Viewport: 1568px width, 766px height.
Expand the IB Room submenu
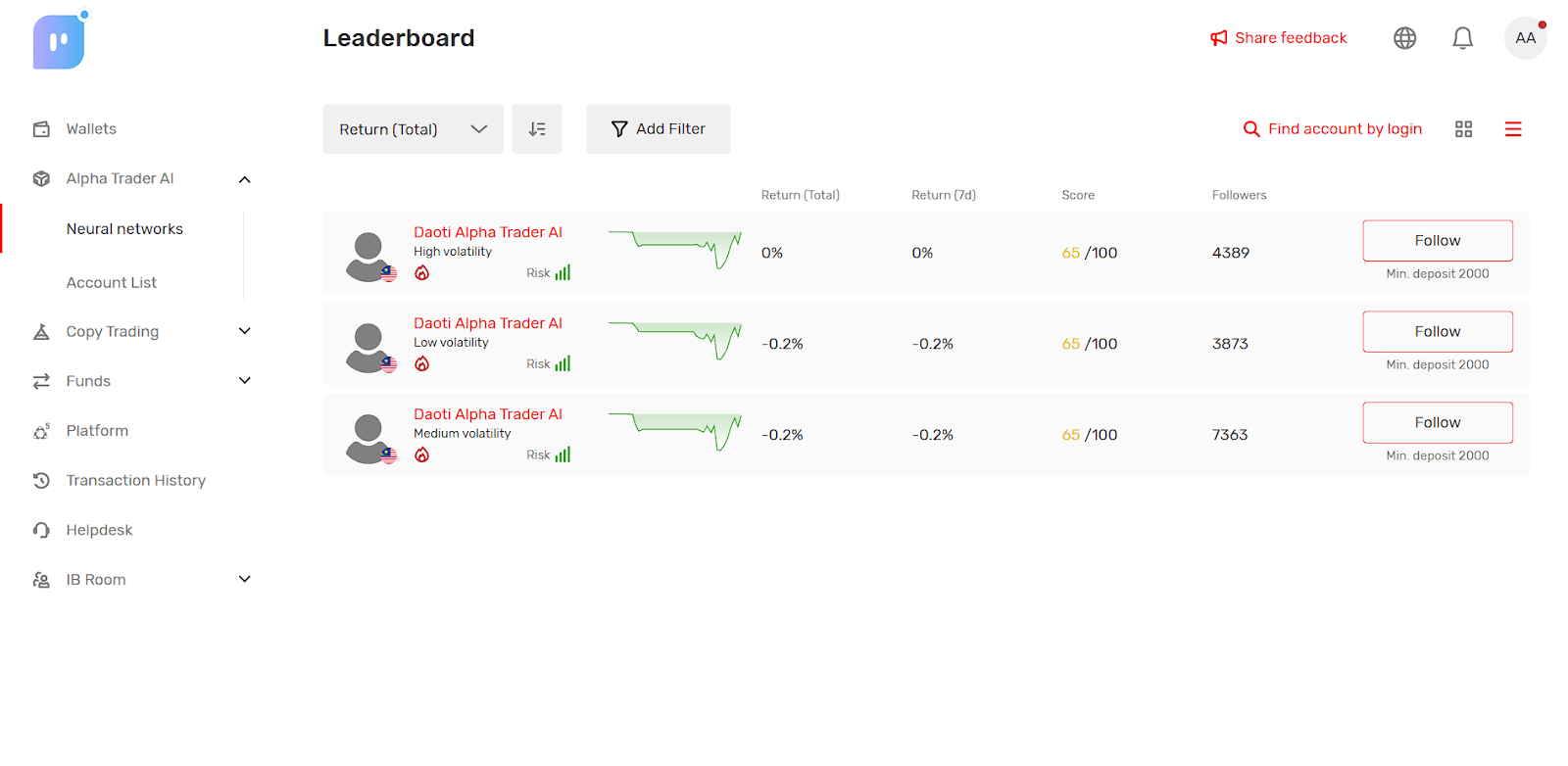(245, 580)
